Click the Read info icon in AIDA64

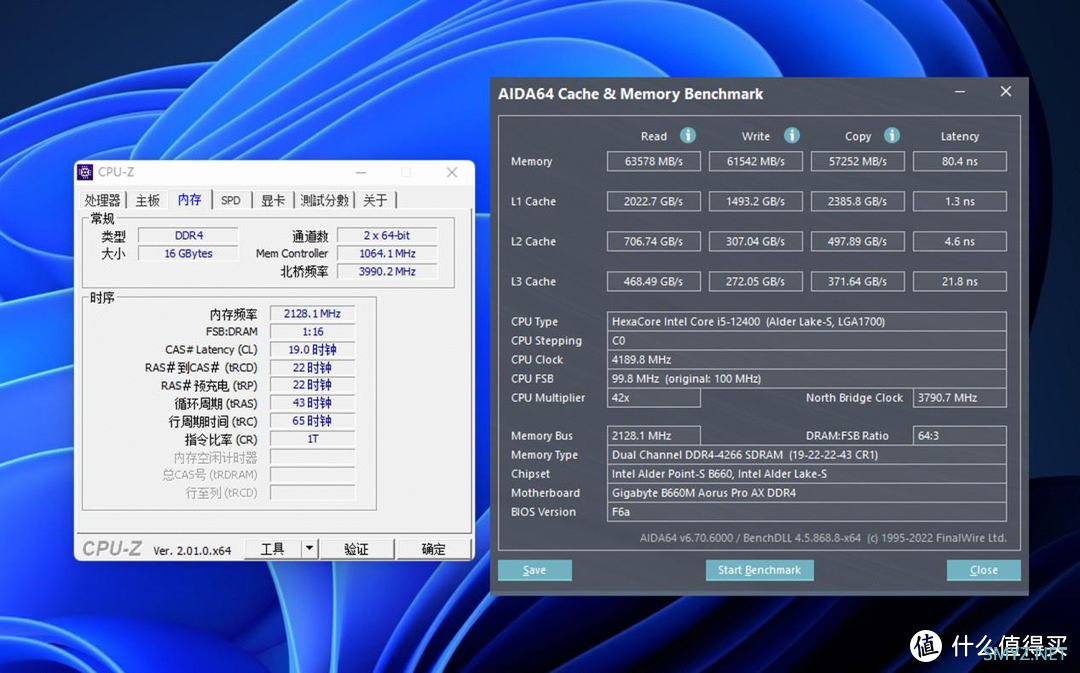[x=687, y=135]
